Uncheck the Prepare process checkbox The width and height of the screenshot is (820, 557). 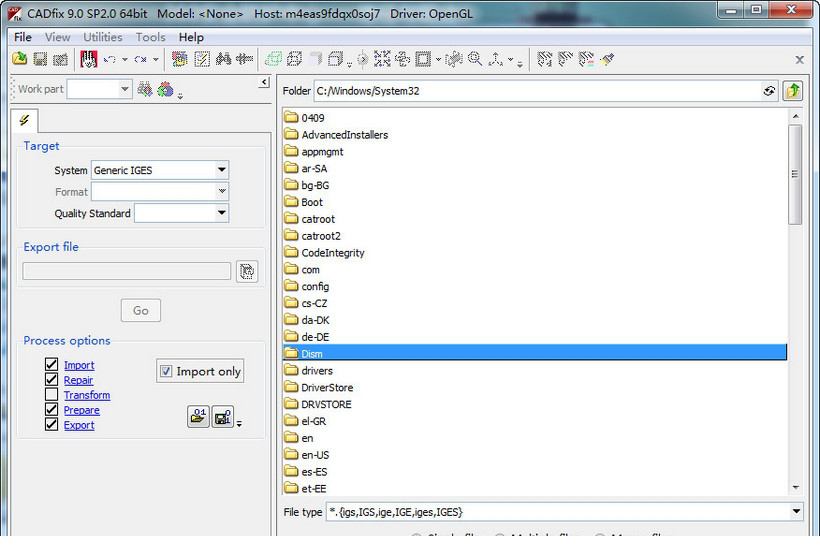(51, 409)
